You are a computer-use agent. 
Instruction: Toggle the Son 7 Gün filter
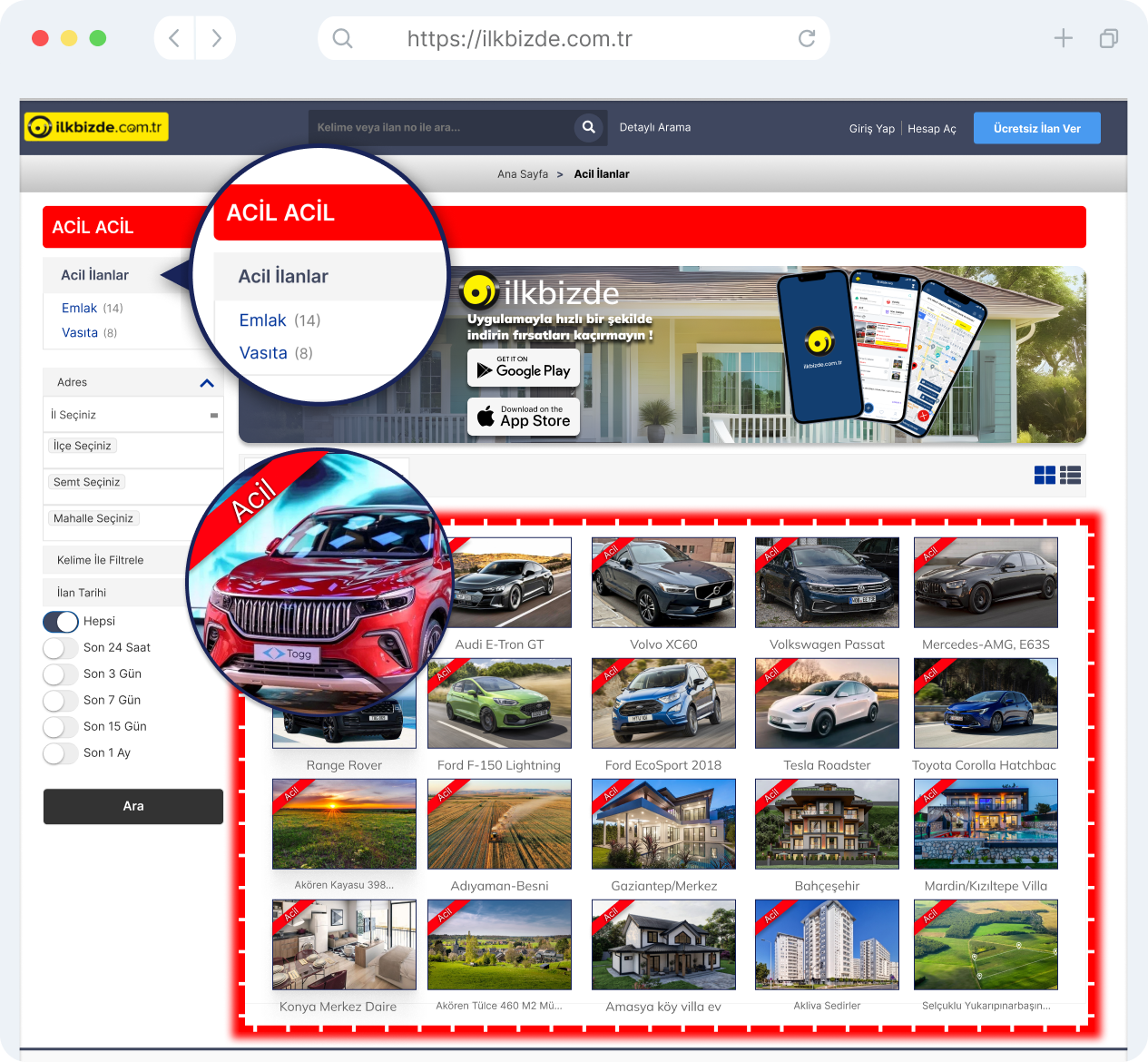[x=61, y=701]
